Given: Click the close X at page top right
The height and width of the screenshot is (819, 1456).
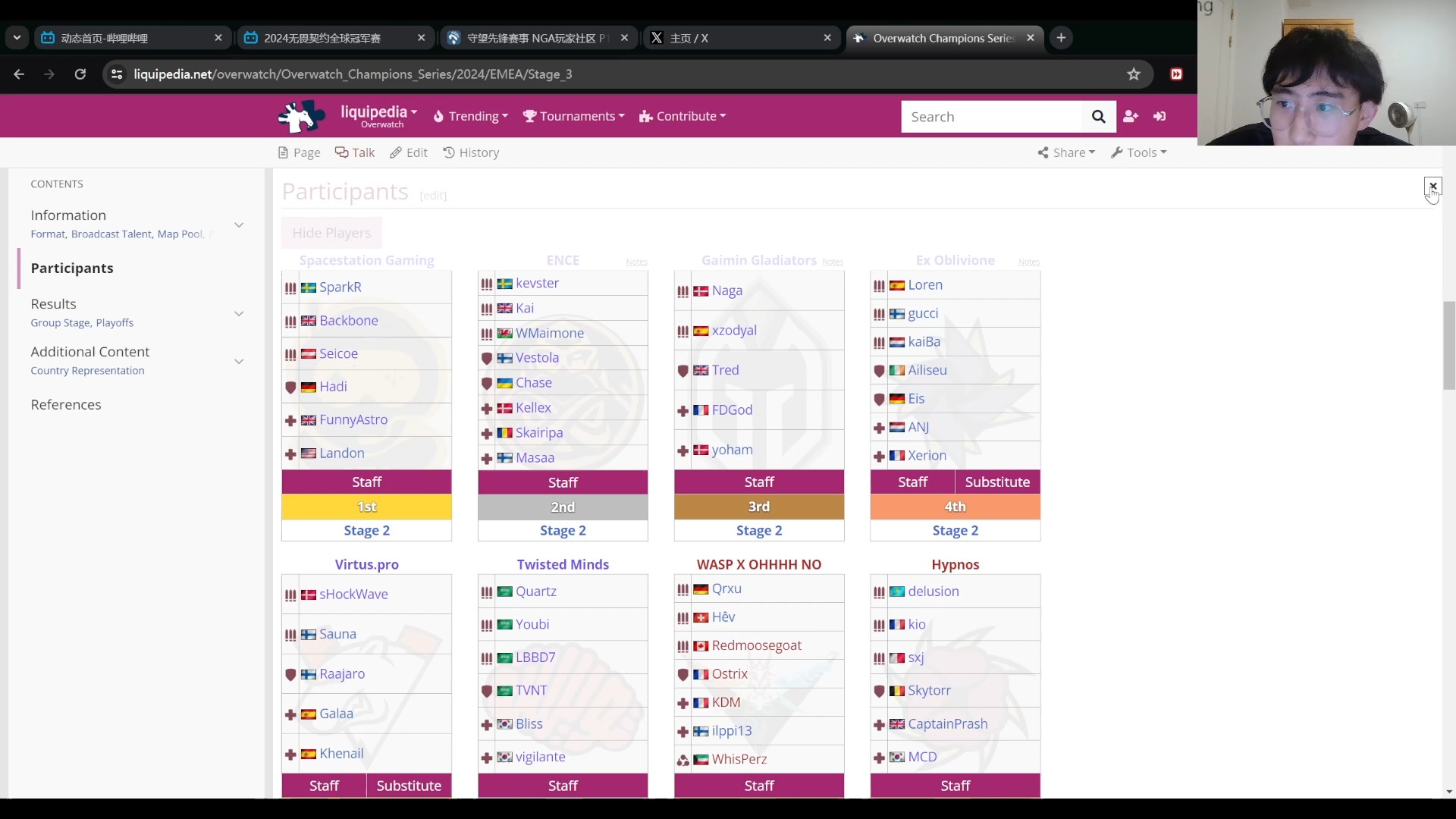Looking at the screenshot, I should (1433, 186).
